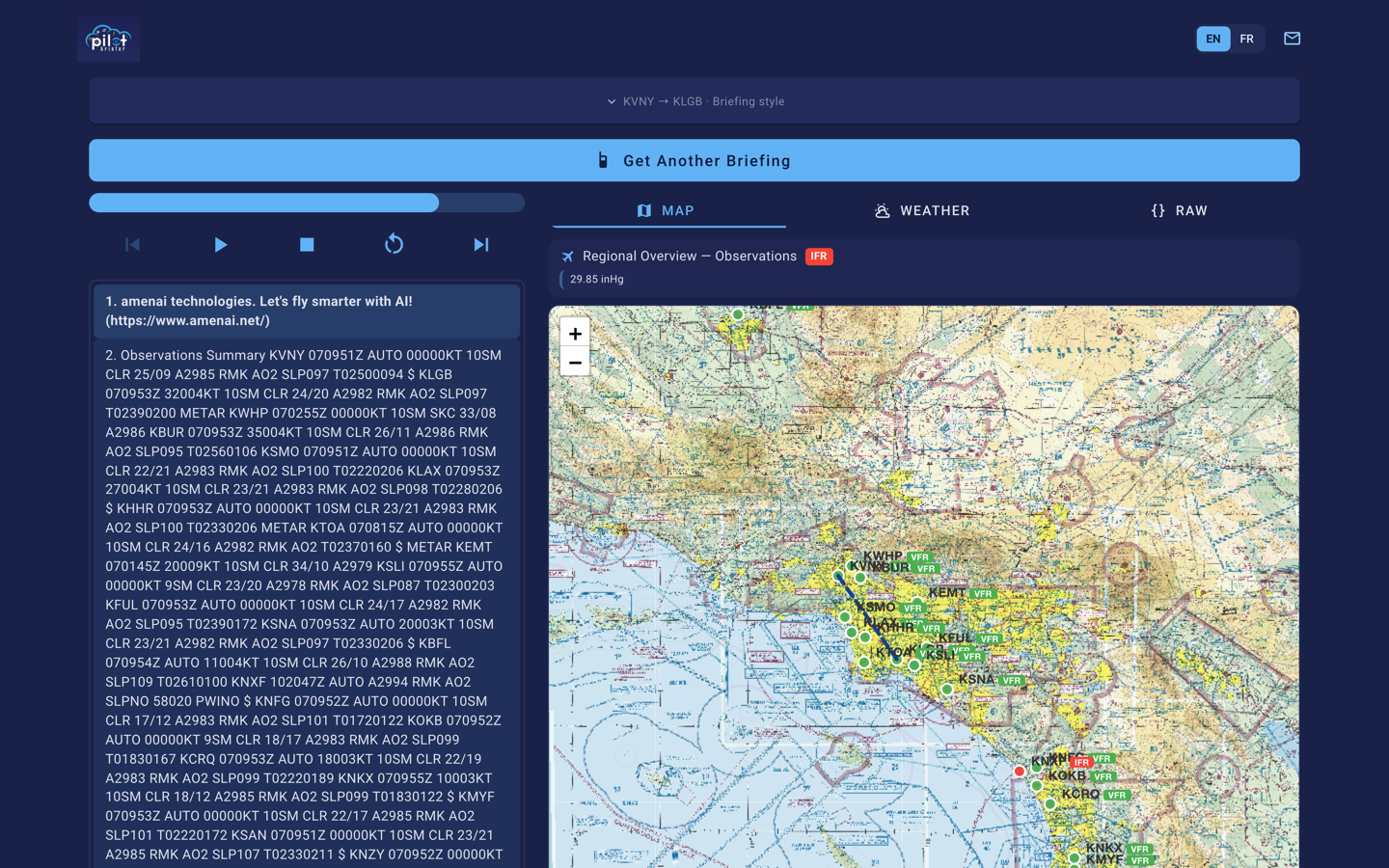Image resolution: width=1389 pixels, height=868 pixels.
Task: Stop the briefing playback
Action: click(x=307, y=245)
